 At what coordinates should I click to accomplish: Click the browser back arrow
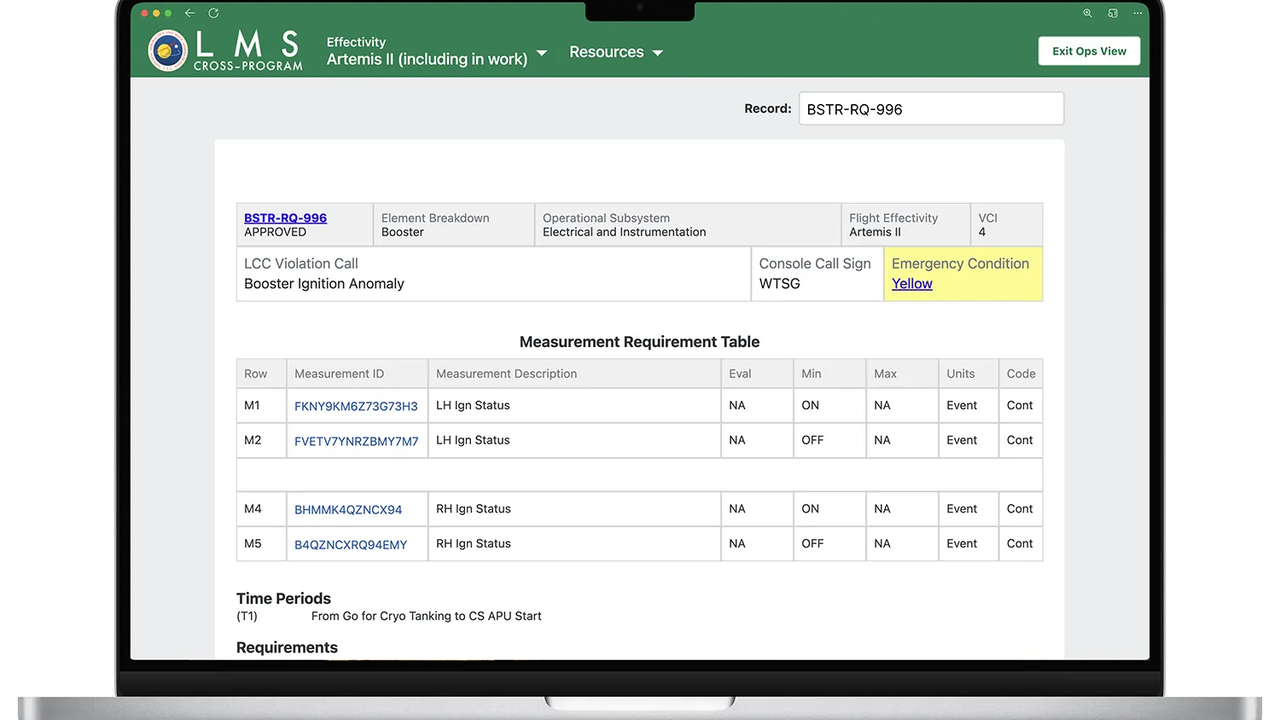pyautogui.click(x=189, y=13)
